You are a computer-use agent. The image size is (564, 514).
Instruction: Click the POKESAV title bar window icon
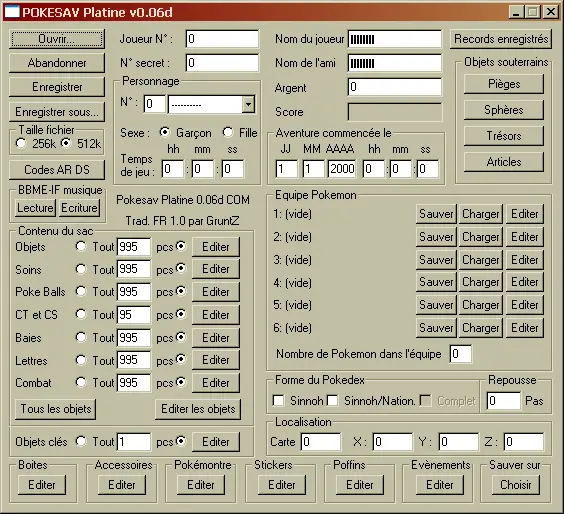(12, 12)
